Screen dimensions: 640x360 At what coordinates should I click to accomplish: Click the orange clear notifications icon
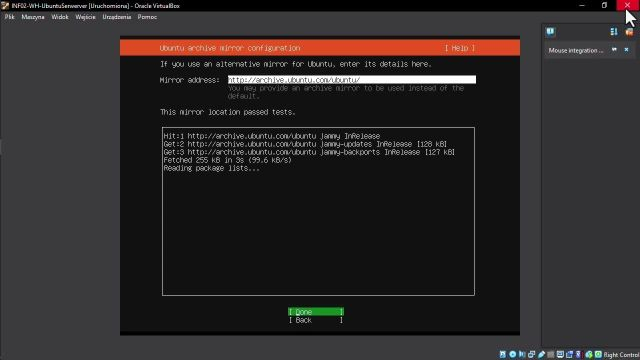tap(629, 31)
